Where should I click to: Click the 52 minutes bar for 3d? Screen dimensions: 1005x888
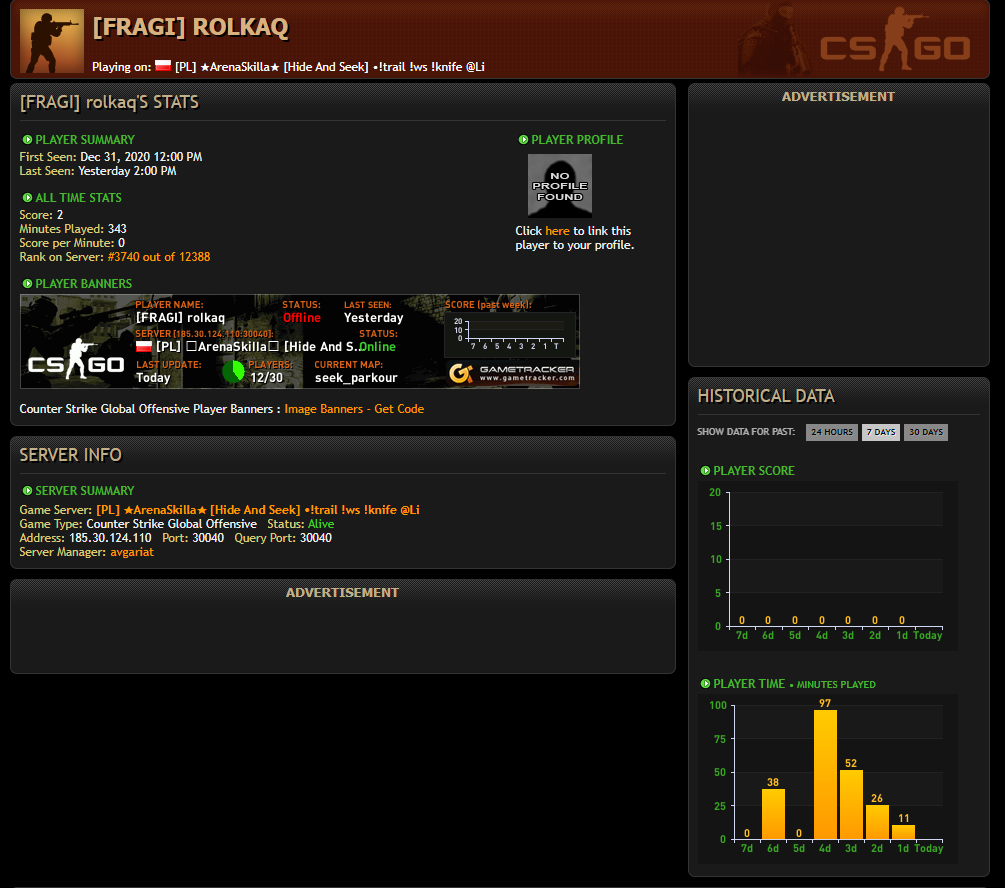pyautogui.click(x=851, y=805)
